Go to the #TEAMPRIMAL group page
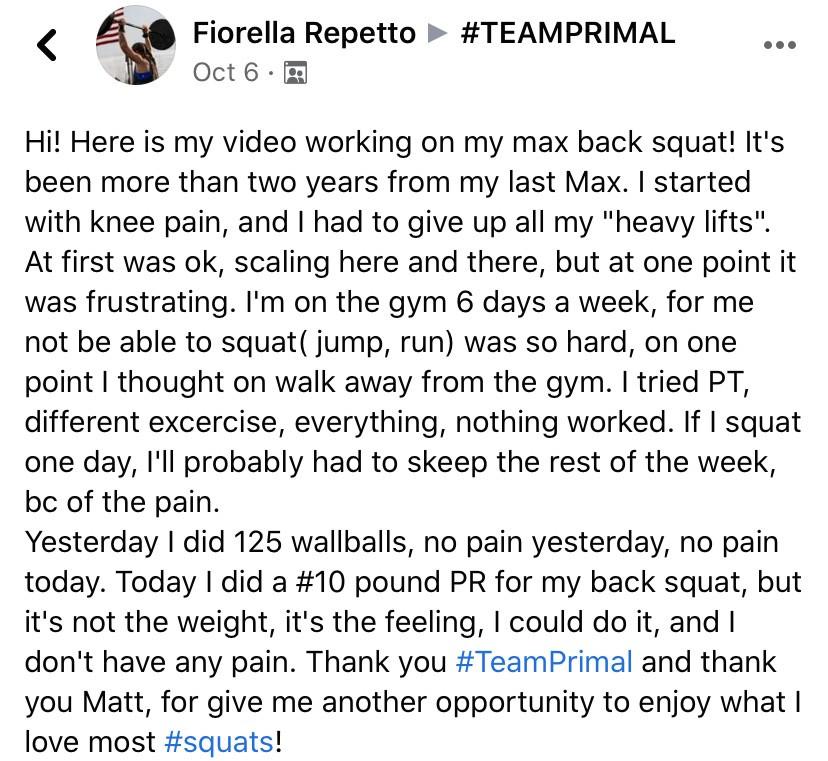The width and height of the screenshot is (828, 761). pos(567,33)
